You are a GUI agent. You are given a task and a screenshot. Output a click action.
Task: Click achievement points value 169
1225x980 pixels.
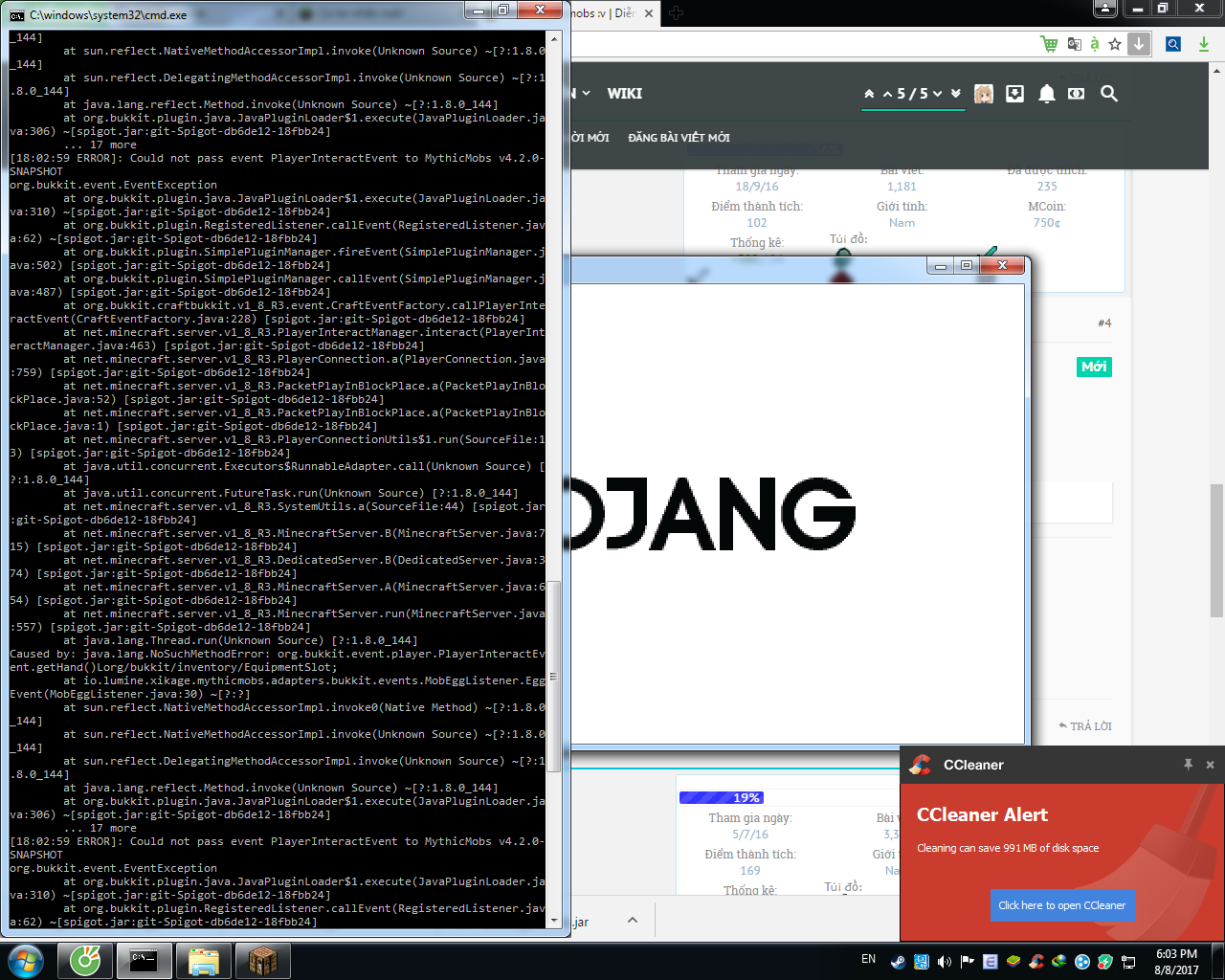750,871
